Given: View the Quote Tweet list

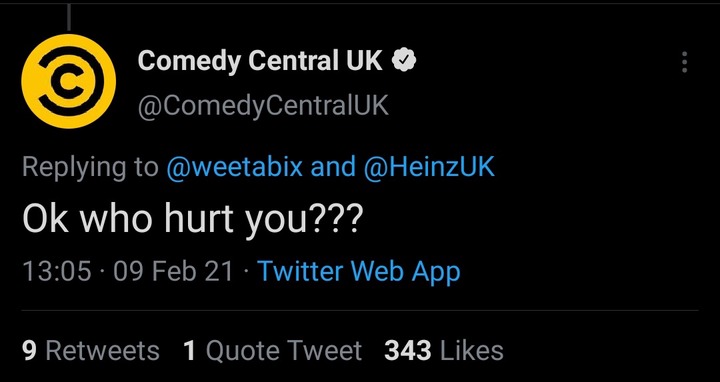Looking at the screenshot, I should (272, 351).
